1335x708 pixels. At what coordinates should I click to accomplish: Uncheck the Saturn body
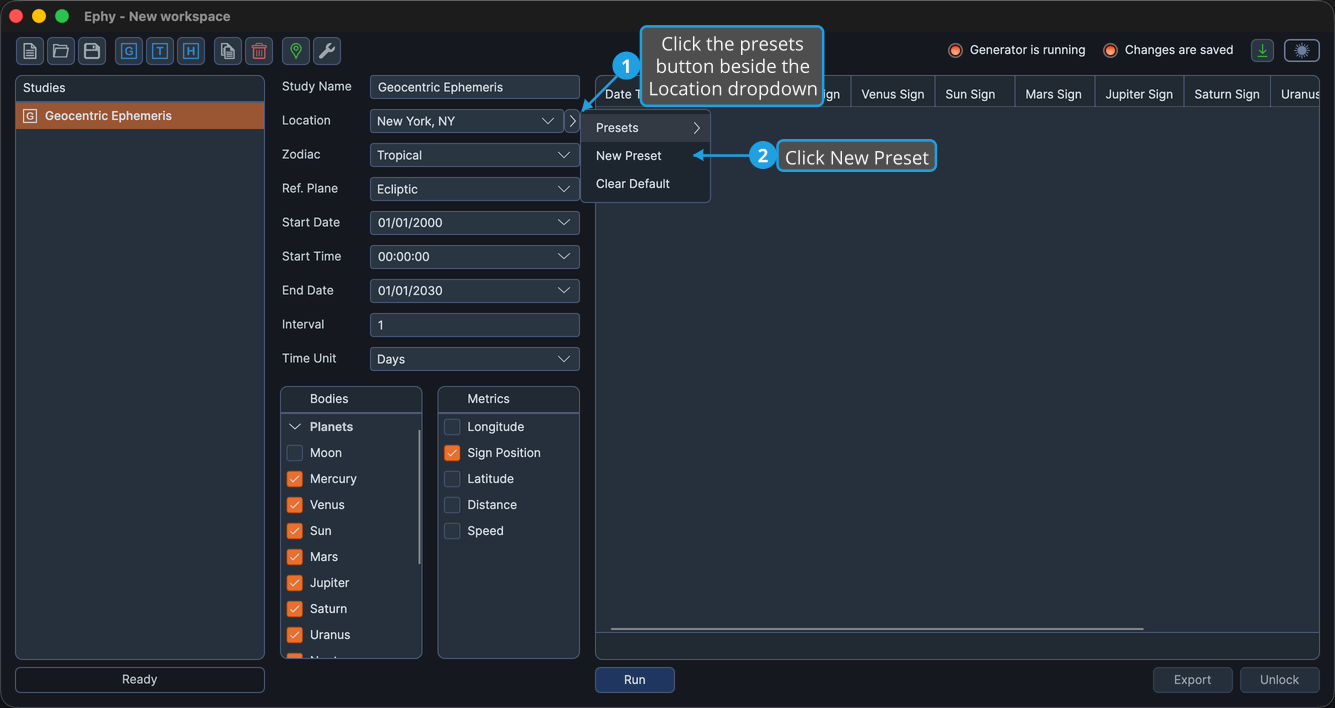[x=295, y=609]
